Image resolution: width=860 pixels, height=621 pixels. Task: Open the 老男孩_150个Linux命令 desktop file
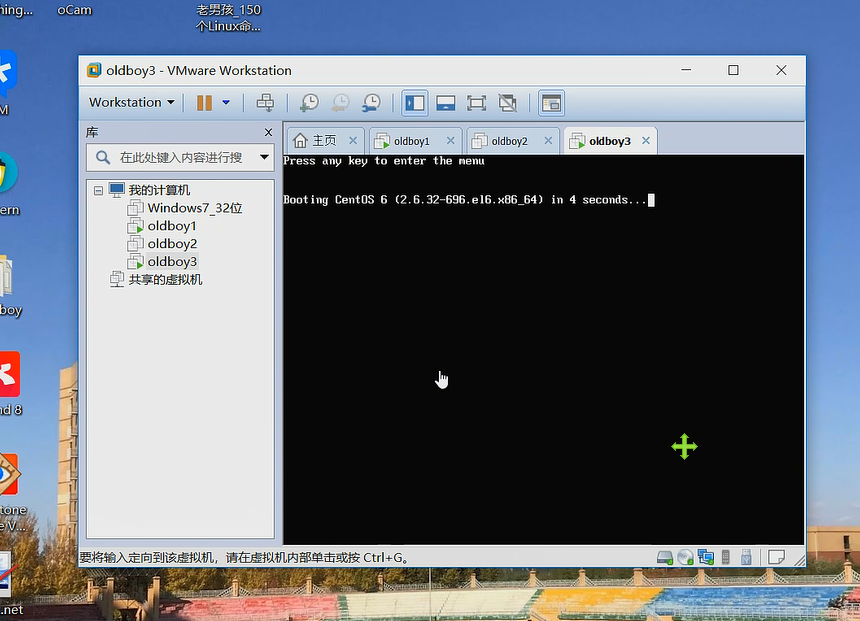coord(229,18)
